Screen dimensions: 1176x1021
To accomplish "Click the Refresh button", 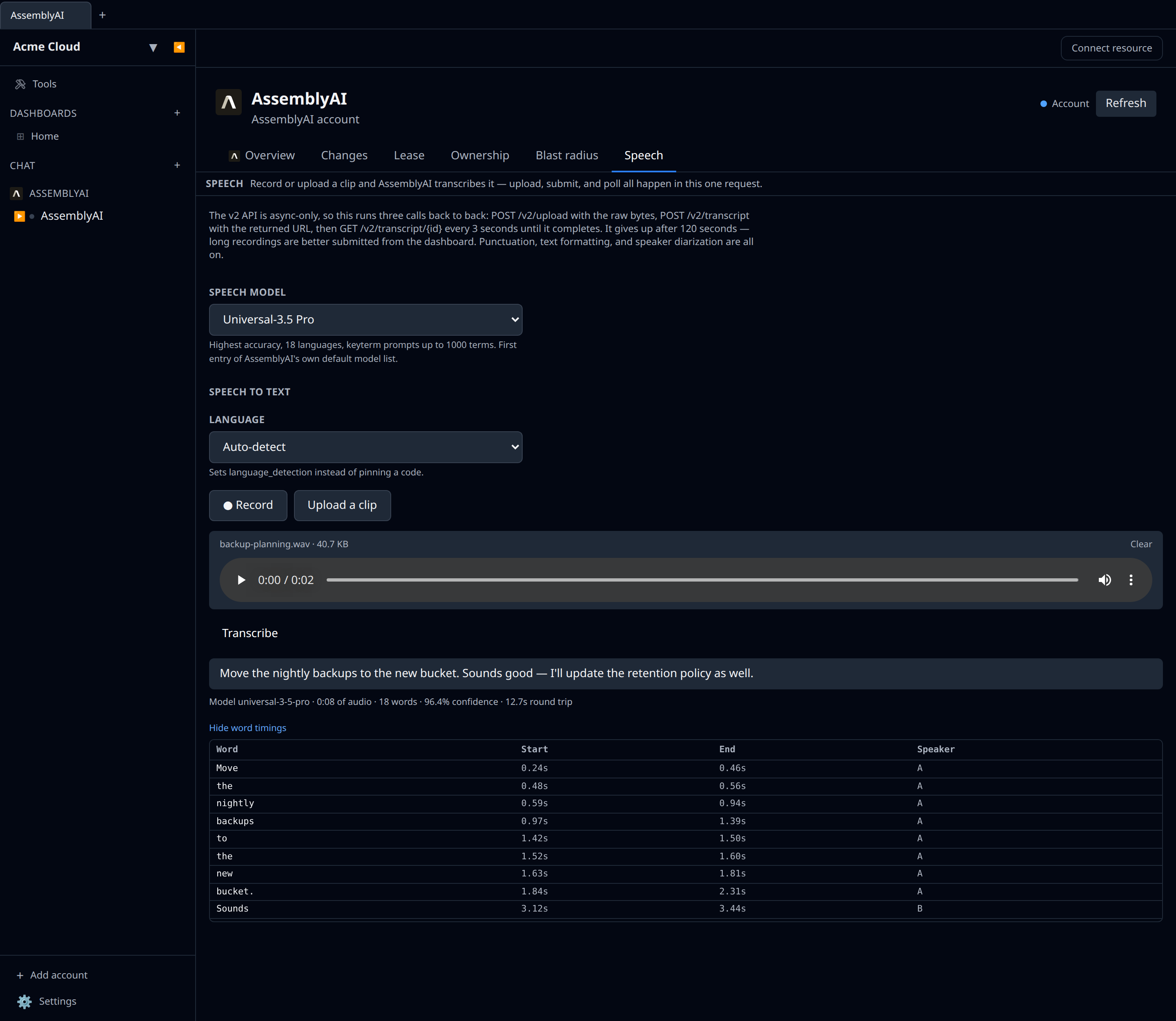I will (1125, 103).
